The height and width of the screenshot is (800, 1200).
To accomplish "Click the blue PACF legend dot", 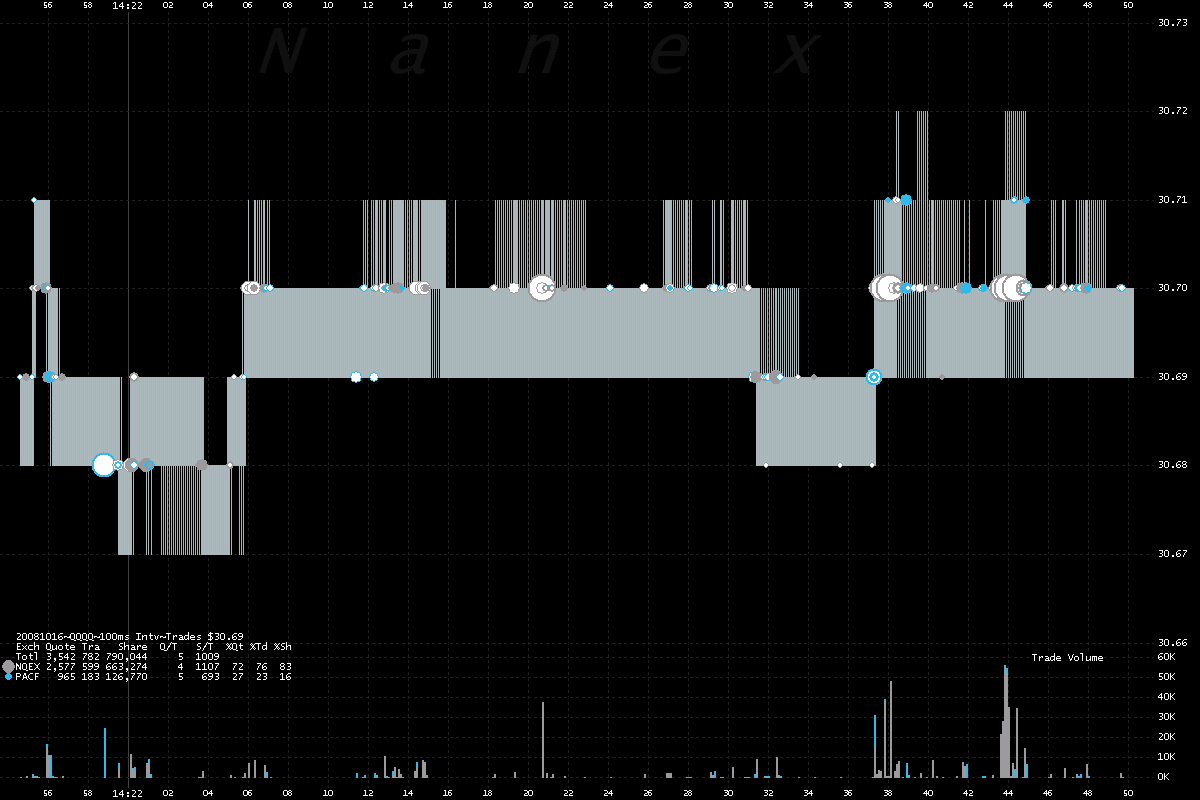I will pyautogui.click(x=9, y=677).
